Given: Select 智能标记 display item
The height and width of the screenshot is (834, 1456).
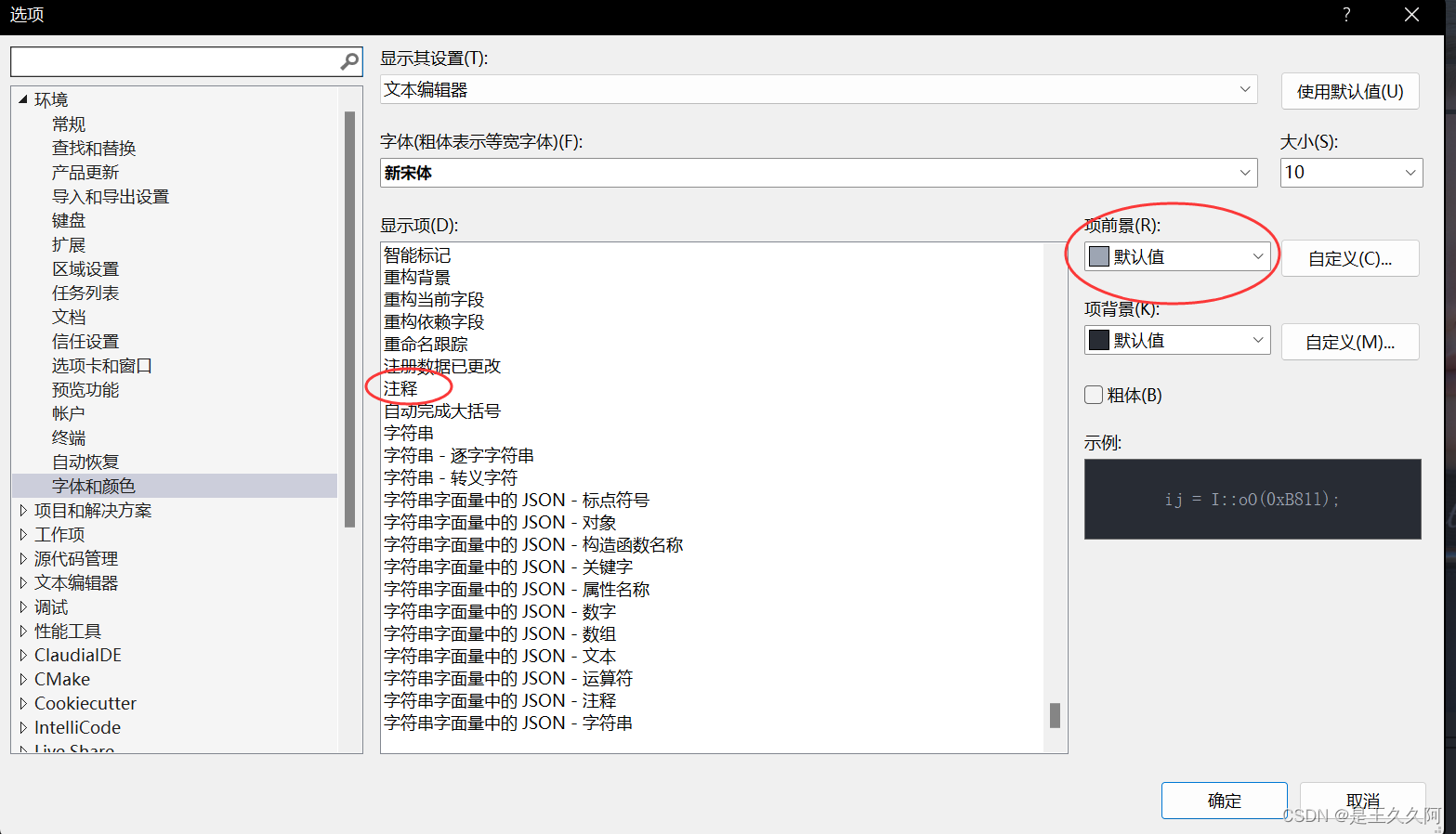Looking at the screenshot, I should coord(417,254).
